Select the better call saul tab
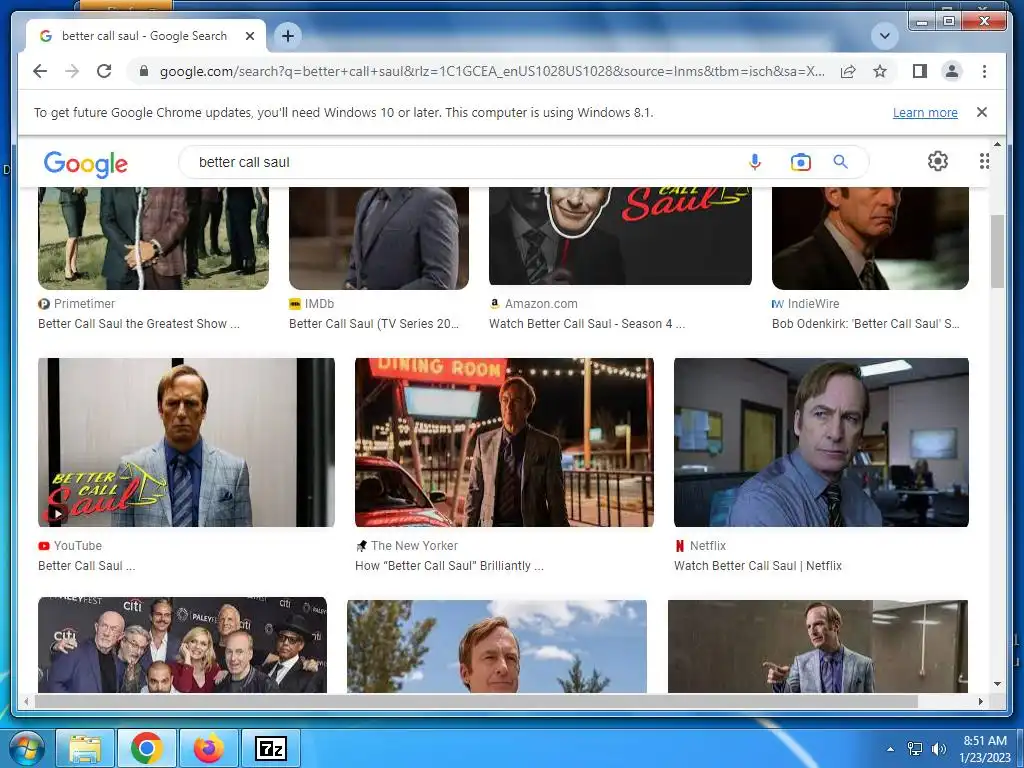This screenshot has width=1024, height=768. click(x=146, y=36)
